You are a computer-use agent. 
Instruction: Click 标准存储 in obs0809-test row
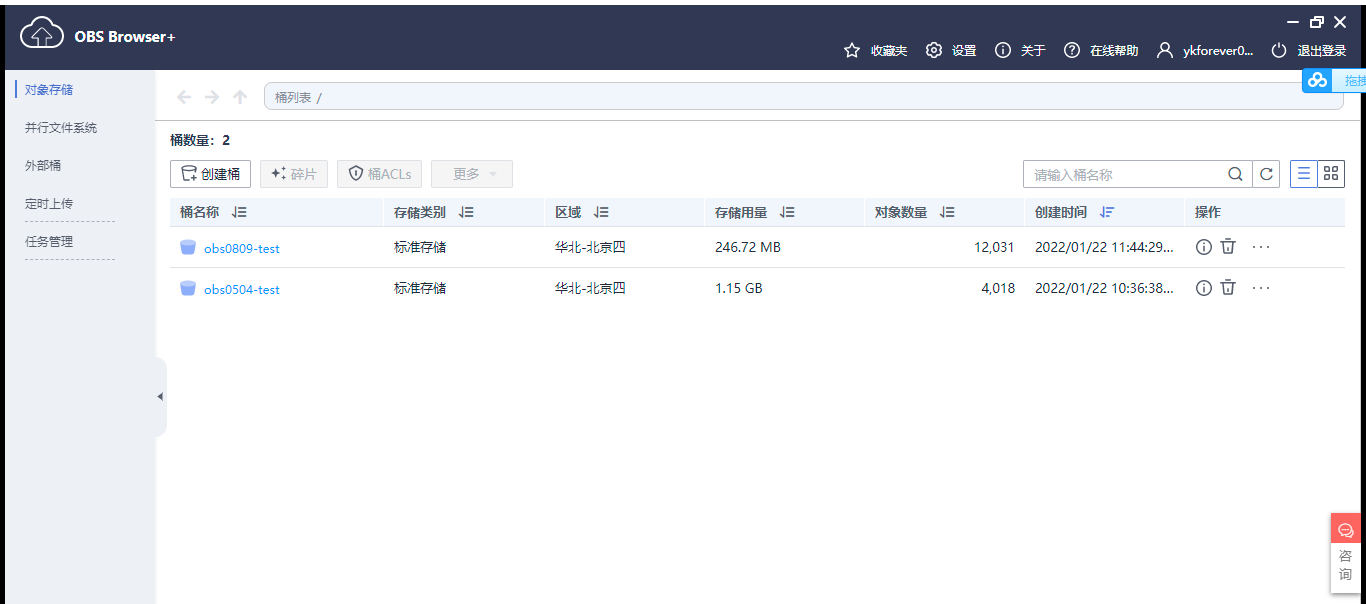pyautogui.click(x=420, y=247)
